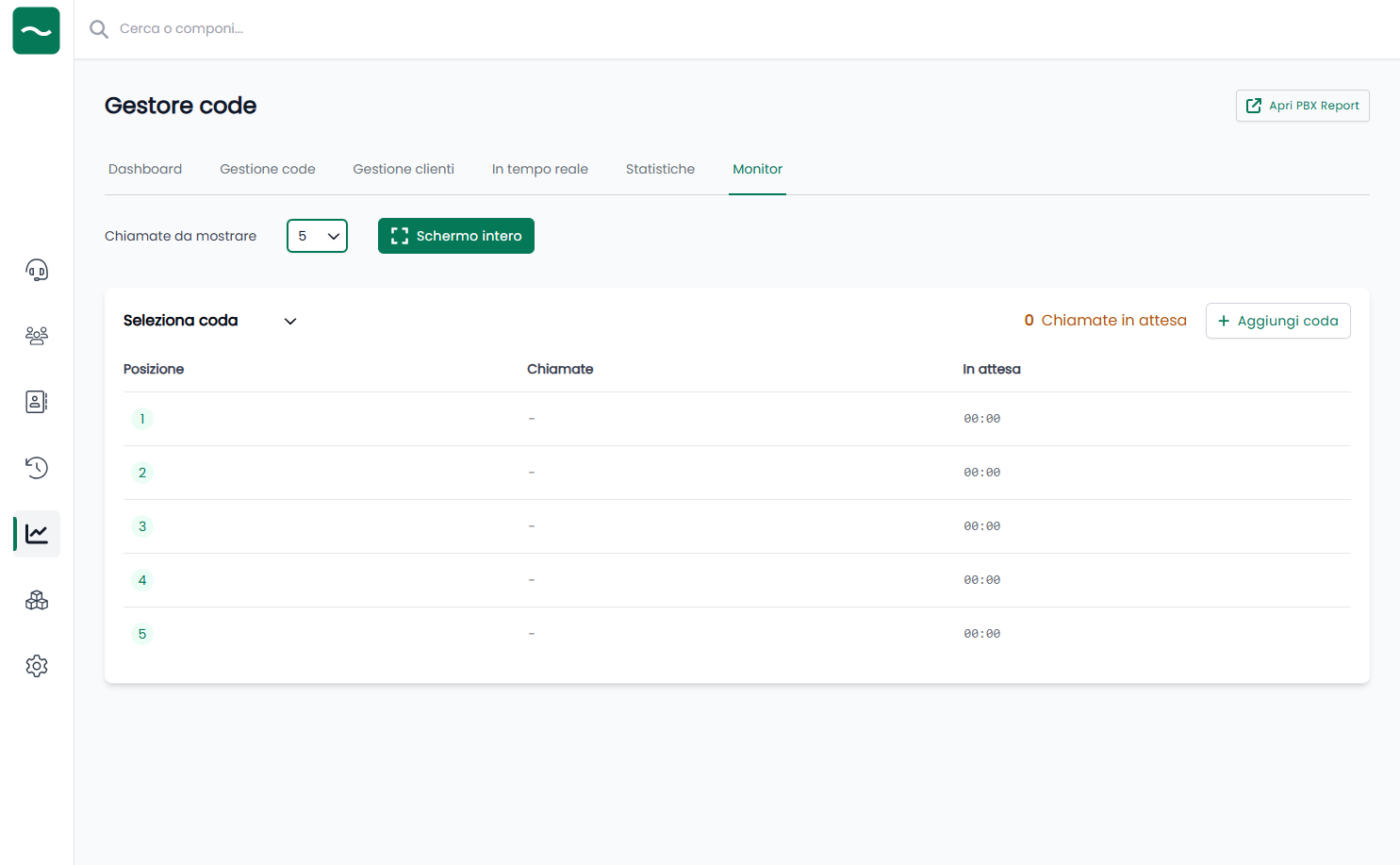Screen dimensions: 1400x865
Task: Go to the In tempo reale tab
Action: pyautogui.click(x=539, y=169)
